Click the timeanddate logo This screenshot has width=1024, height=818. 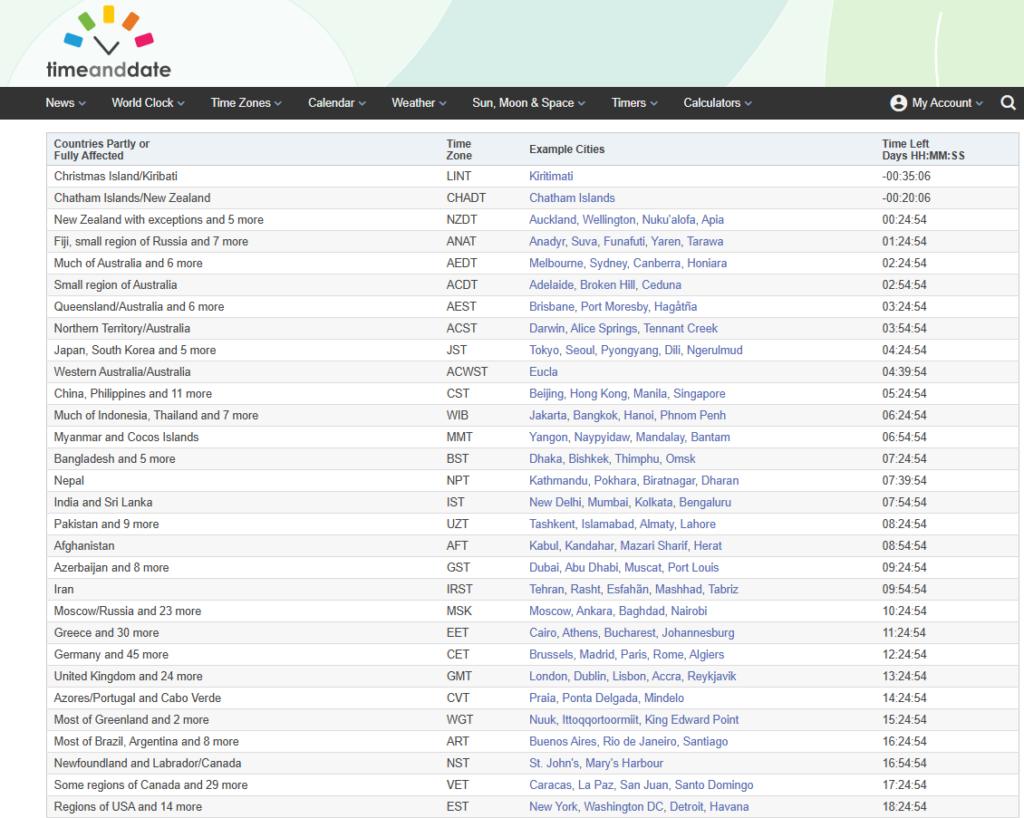(108, 44)
